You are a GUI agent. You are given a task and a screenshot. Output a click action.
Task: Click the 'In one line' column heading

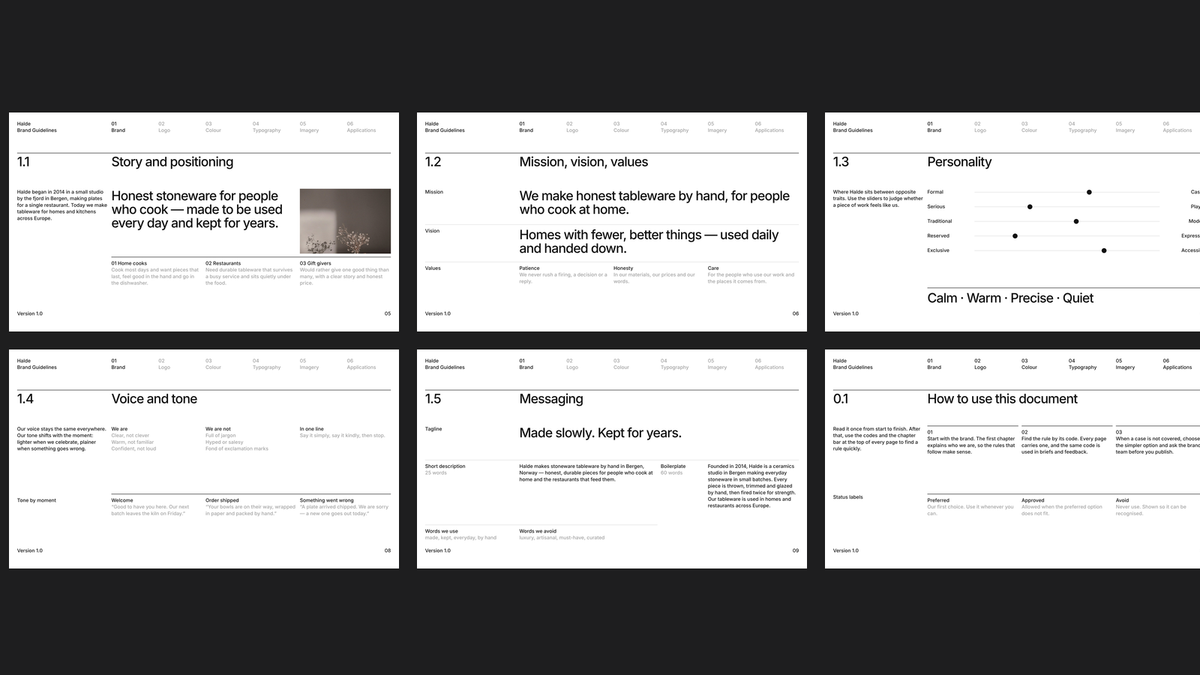[312, 429]
